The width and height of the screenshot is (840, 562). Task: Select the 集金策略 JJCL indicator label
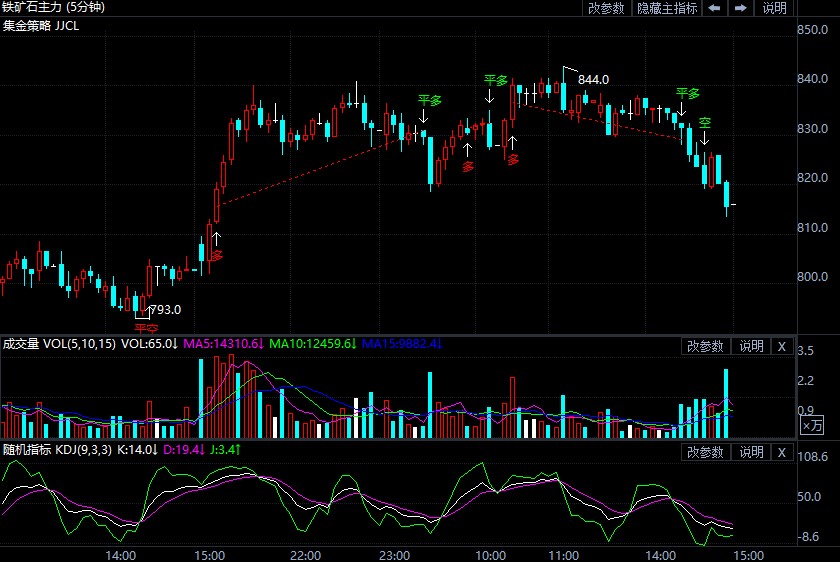coord(41,26)
